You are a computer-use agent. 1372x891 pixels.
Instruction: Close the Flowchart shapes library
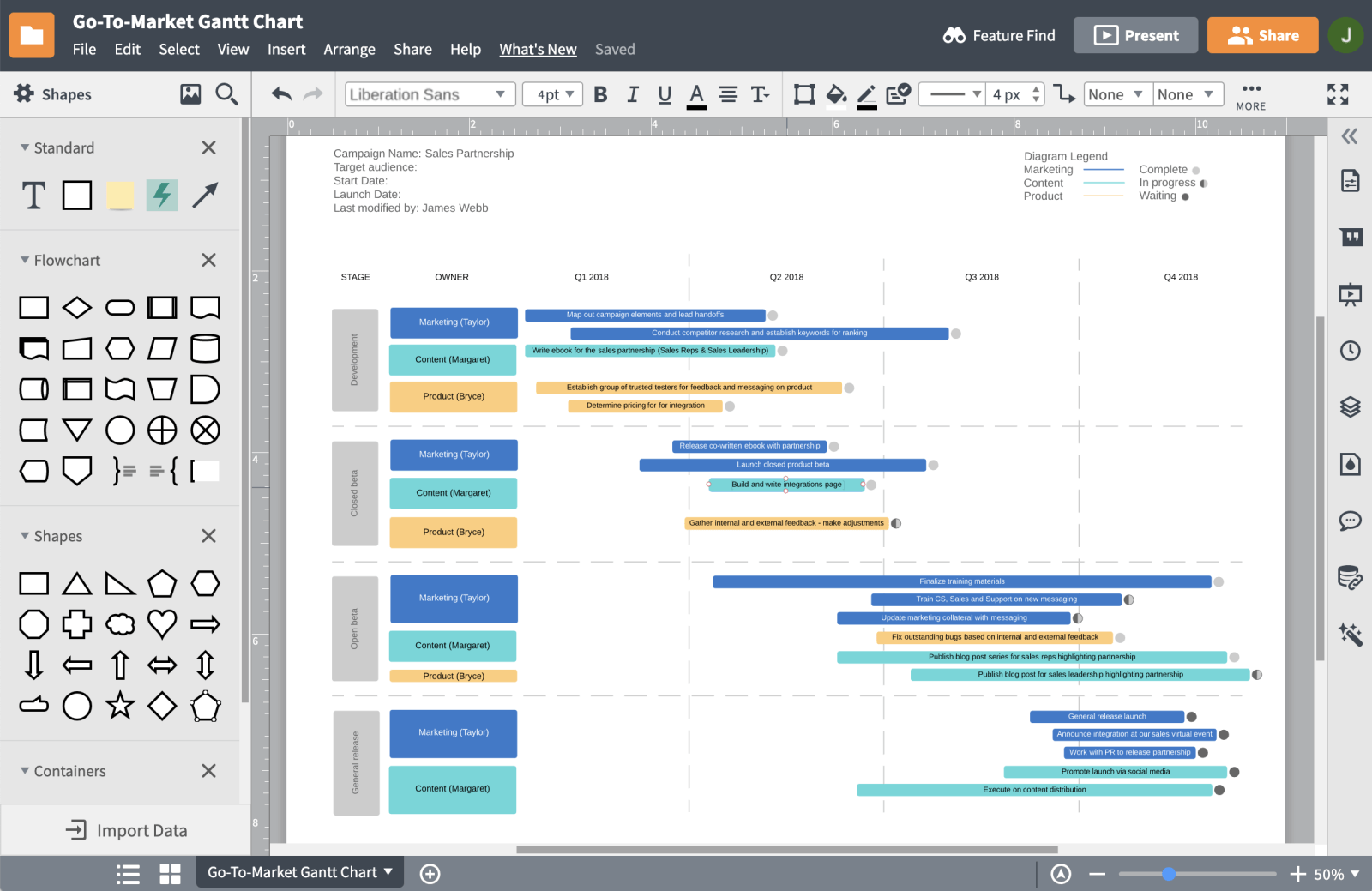208,260
